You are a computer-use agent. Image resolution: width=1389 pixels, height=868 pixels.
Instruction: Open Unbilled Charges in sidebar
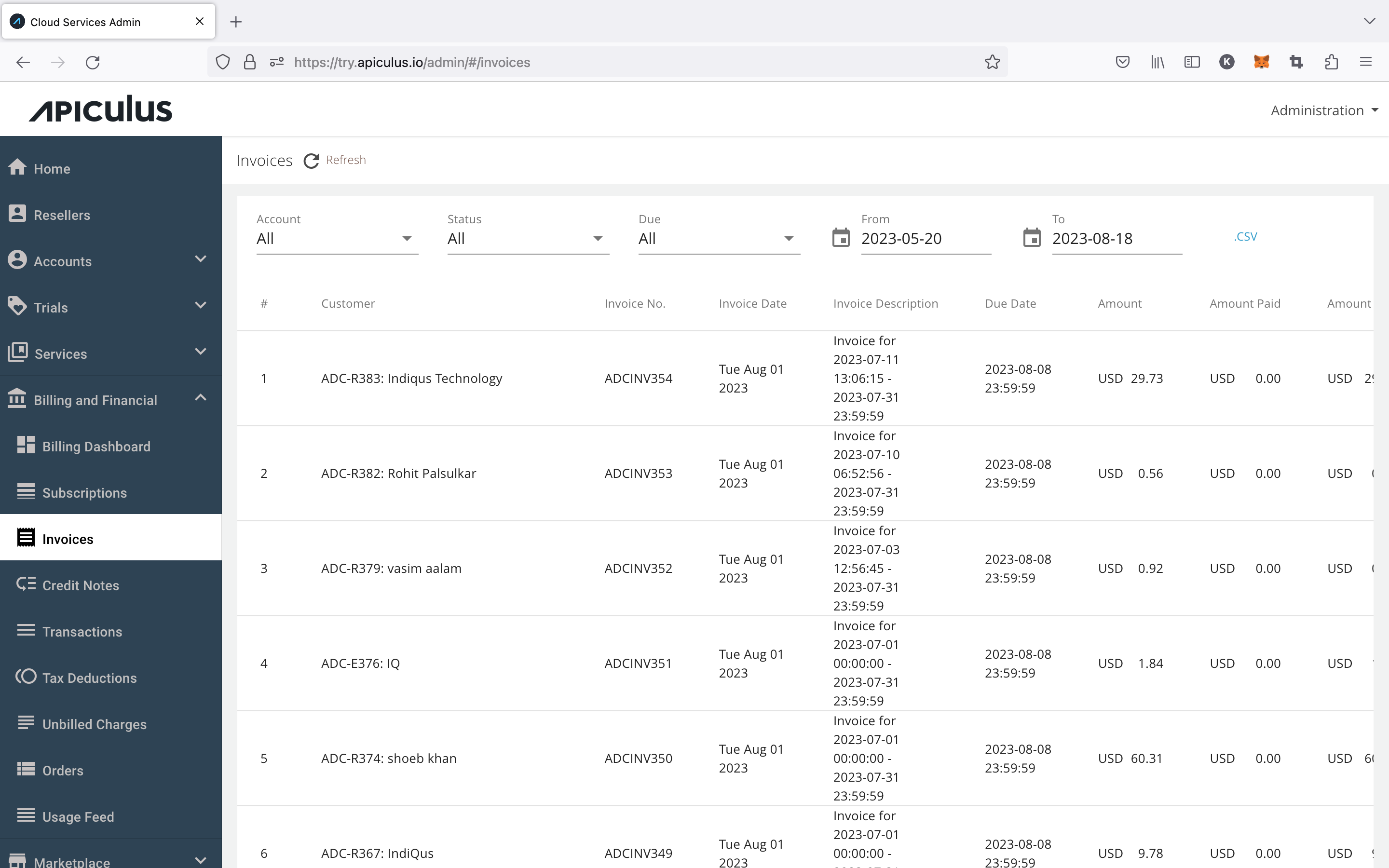pos(95,724)
